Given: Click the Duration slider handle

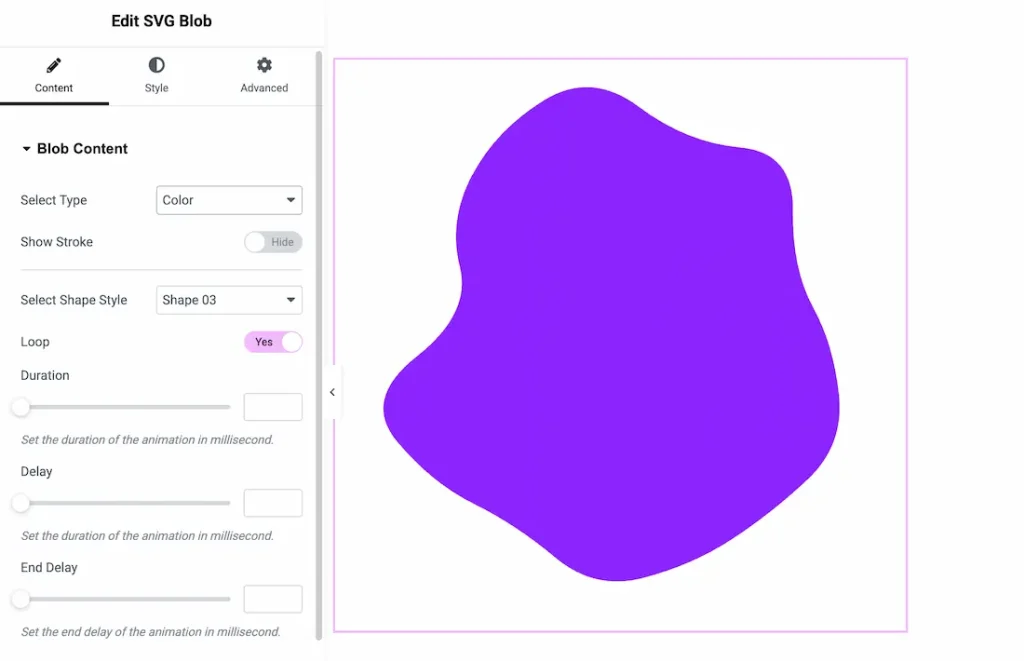Looking at the screenshot, I should point(18,407).
